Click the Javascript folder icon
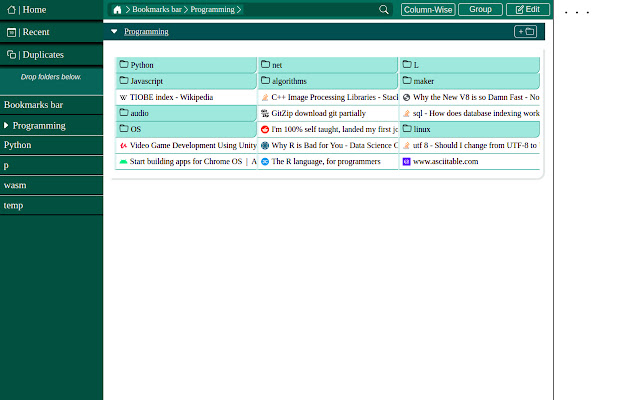Image resolution: width=640 pixels, height=400 pixels. (124, 81)
